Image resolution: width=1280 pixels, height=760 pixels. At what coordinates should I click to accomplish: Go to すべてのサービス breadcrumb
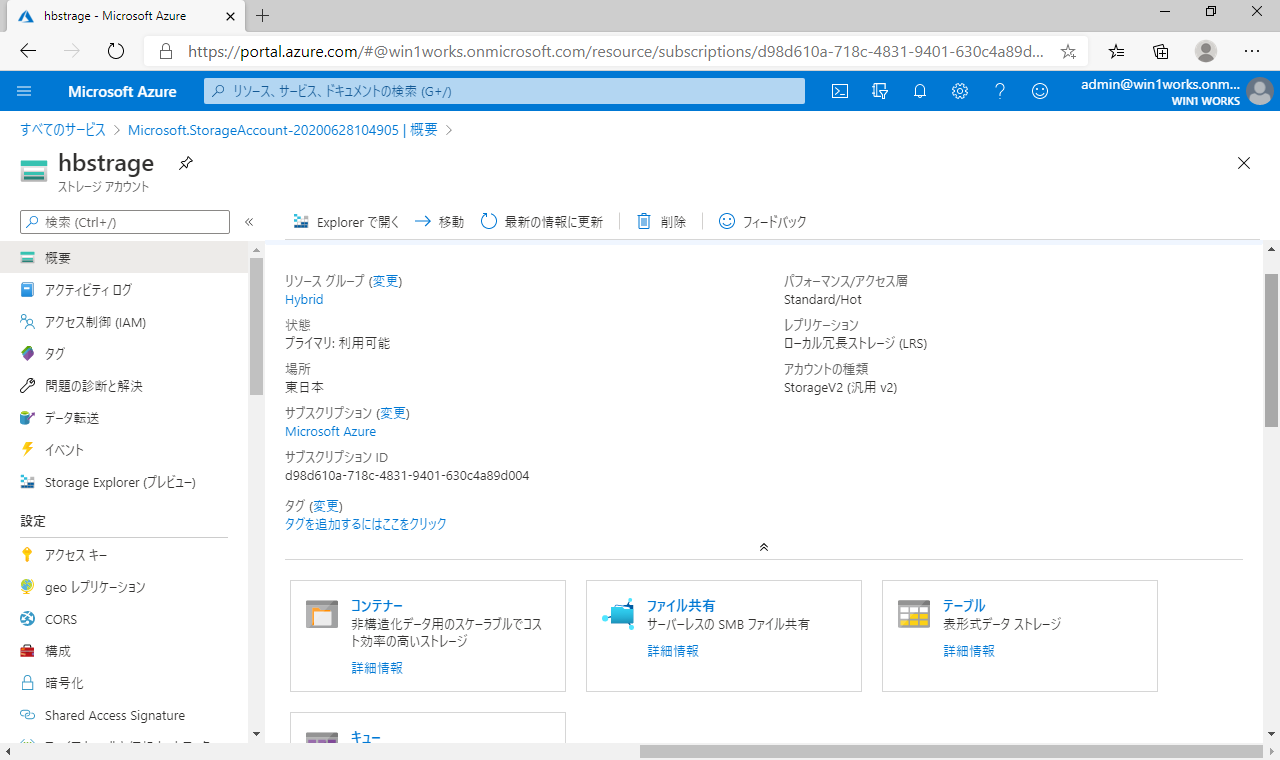point(63,130)
